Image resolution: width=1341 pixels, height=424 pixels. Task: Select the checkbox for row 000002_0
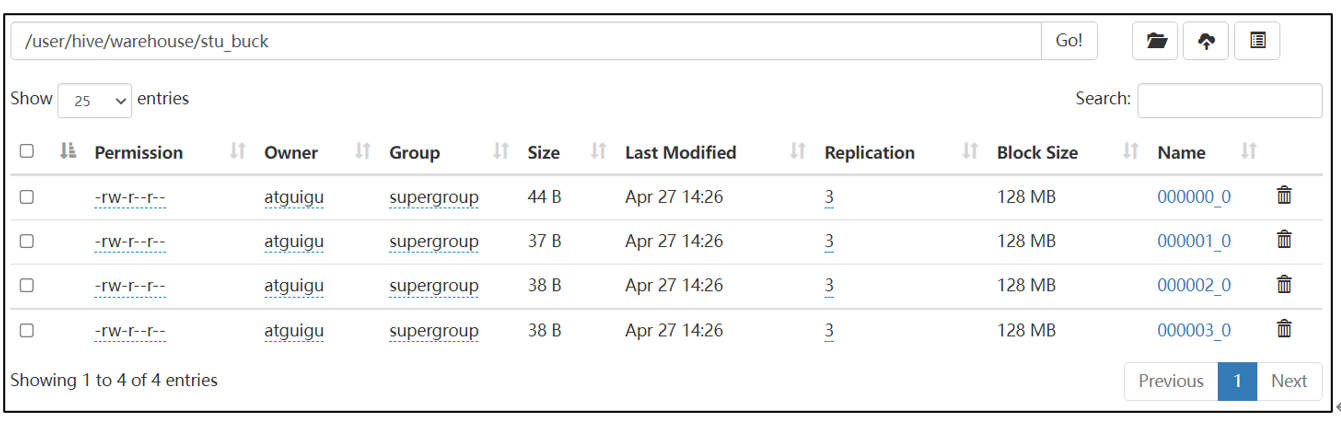click(x=27, y=285)
